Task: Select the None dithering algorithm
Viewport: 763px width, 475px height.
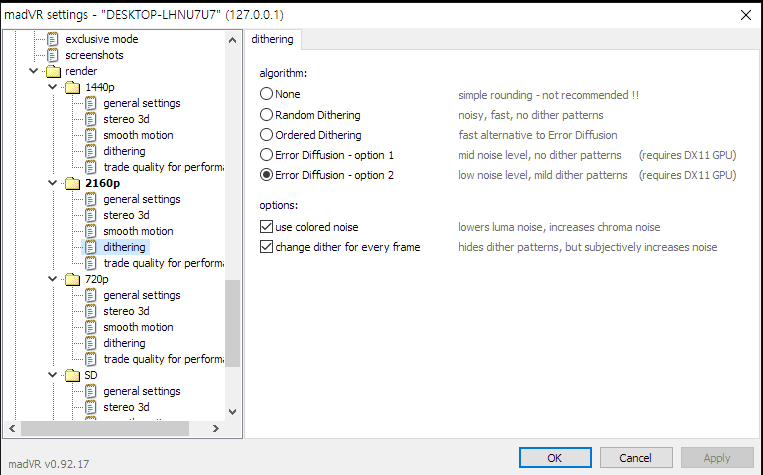Action: pos(267,94)
